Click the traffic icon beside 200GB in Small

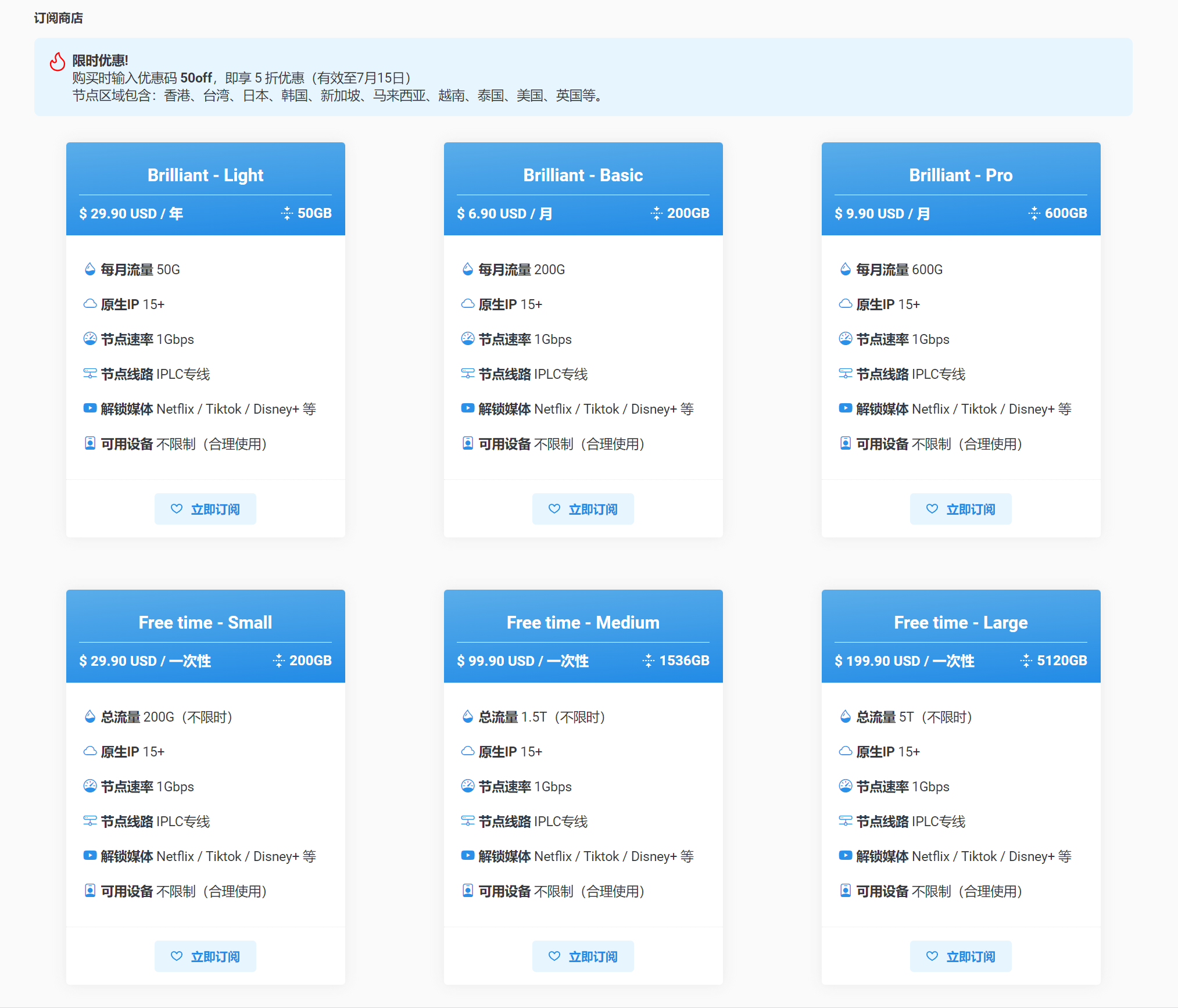pyautogui.click(x=279, y=661)
